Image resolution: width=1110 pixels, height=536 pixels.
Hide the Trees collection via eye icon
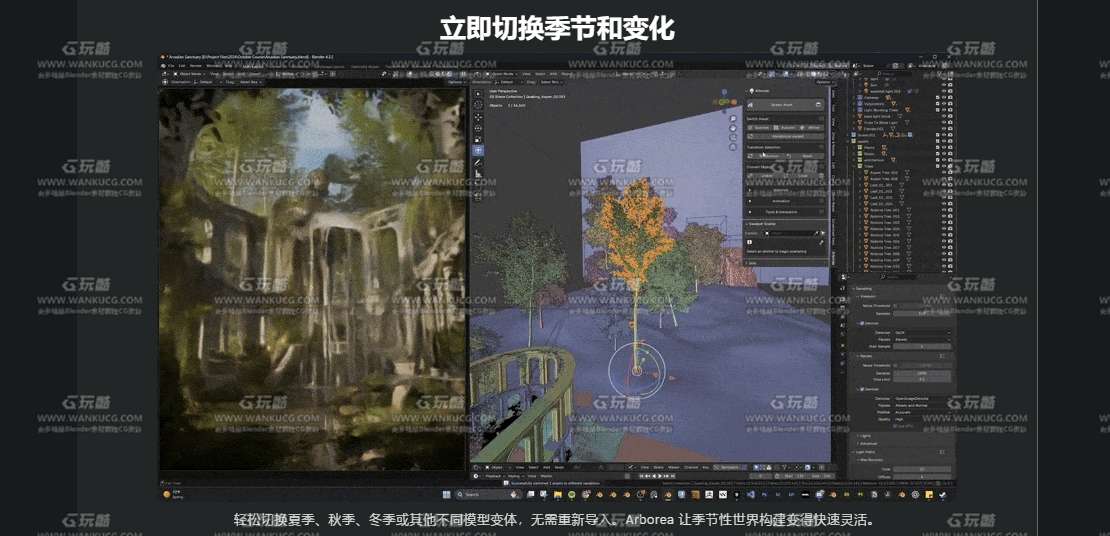(x=944, y=166)
